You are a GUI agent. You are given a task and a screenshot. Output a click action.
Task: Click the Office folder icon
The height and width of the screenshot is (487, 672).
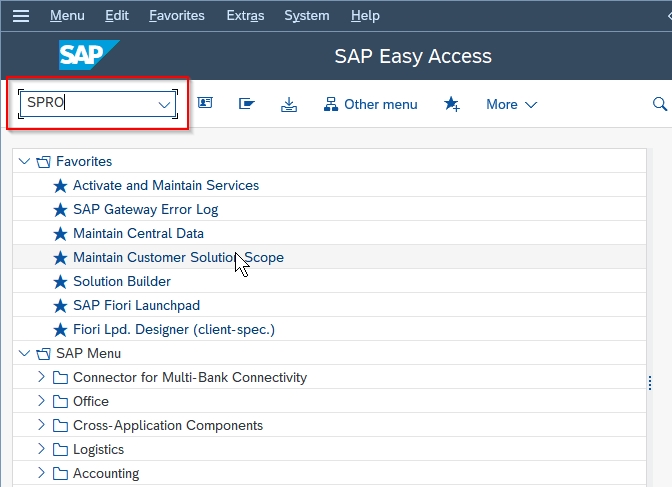[60, 402]
